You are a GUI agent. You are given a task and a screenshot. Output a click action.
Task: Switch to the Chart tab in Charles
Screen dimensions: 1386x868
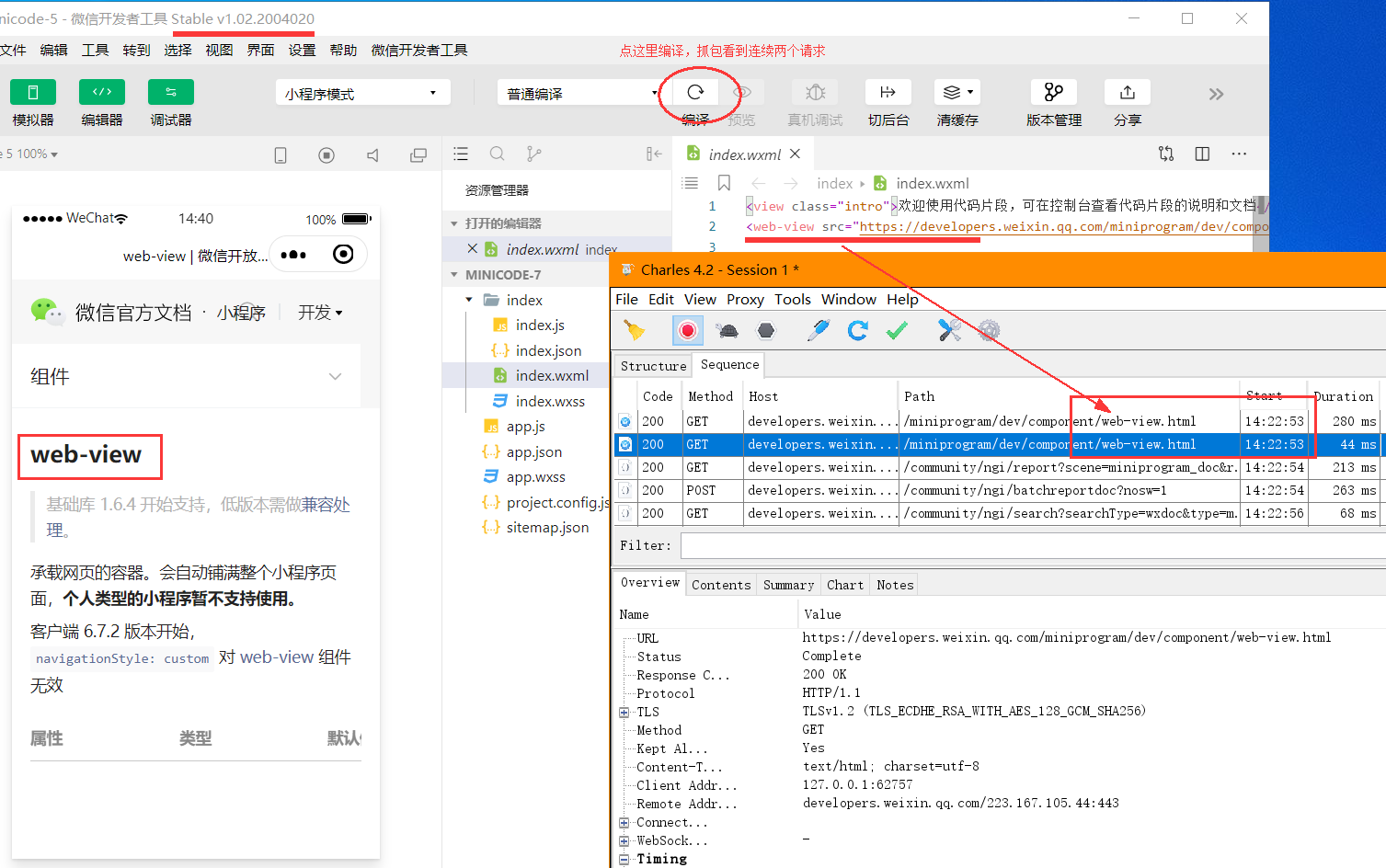coord(844,585)
